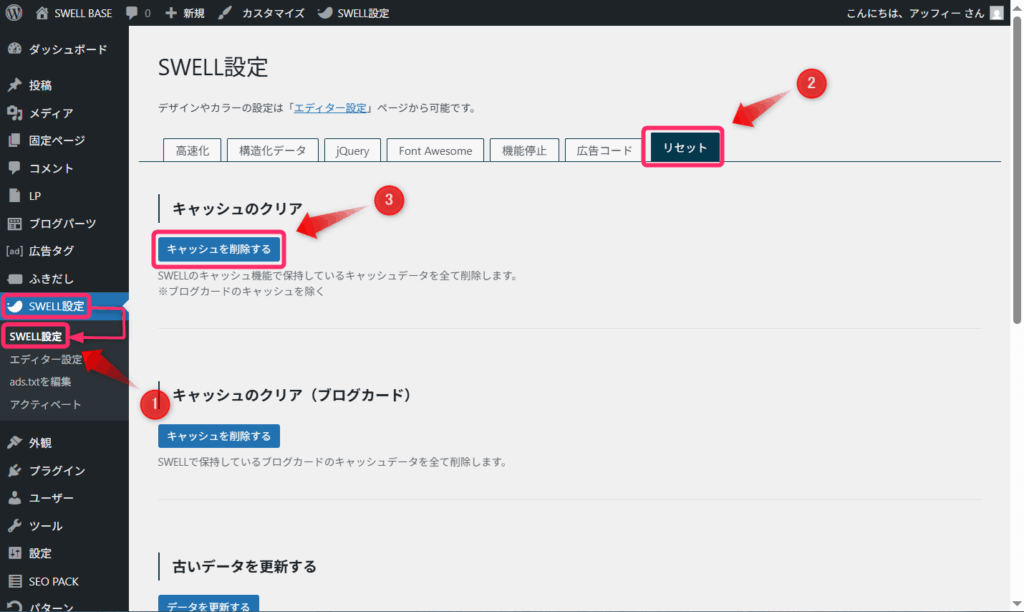This screenshot has height=612, width=1024.
Task: Open 外観 label in sidebar
Action: [40, 443]
